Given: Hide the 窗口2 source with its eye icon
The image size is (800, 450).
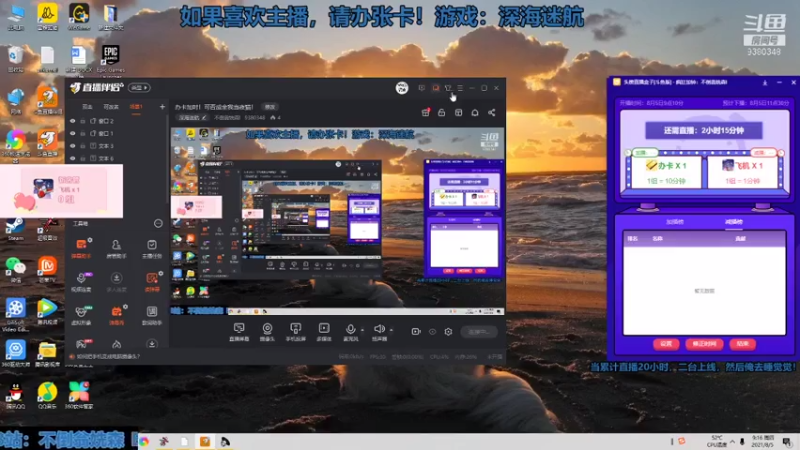Looking at the screenshot, I should (72, 121).
